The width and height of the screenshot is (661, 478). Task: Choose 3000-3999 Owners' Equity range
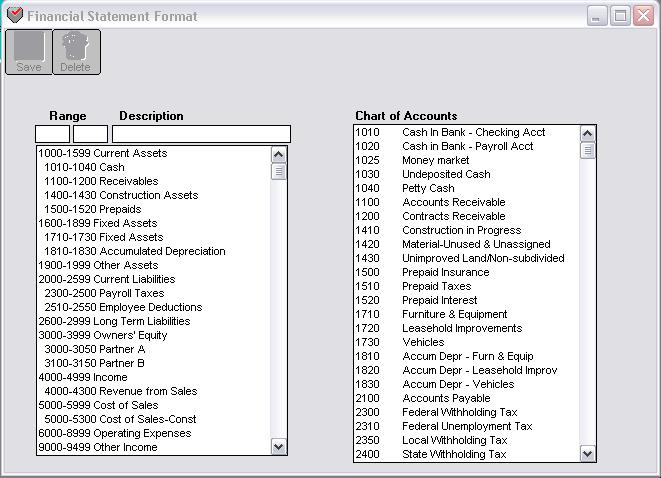pyautogui.click(x=103, y=335)
